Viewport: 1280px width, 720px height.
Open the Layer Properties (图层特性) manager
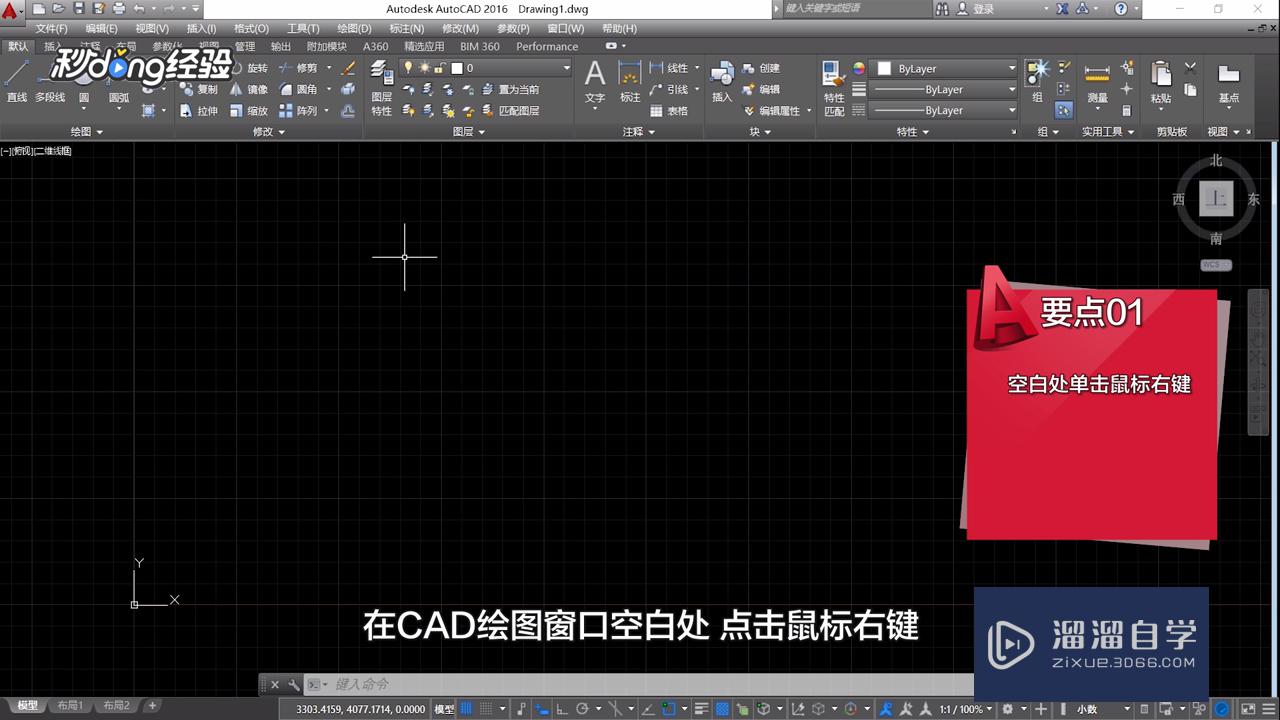[x=381, y=88]
